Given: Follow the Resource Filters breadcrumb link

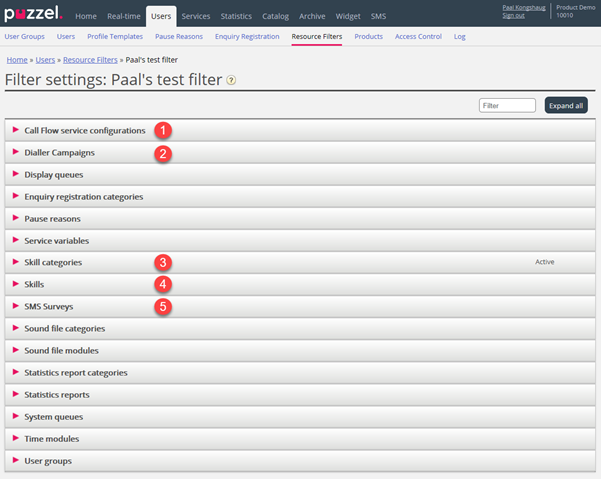Looking at the screenshot, I should [91, 60].
